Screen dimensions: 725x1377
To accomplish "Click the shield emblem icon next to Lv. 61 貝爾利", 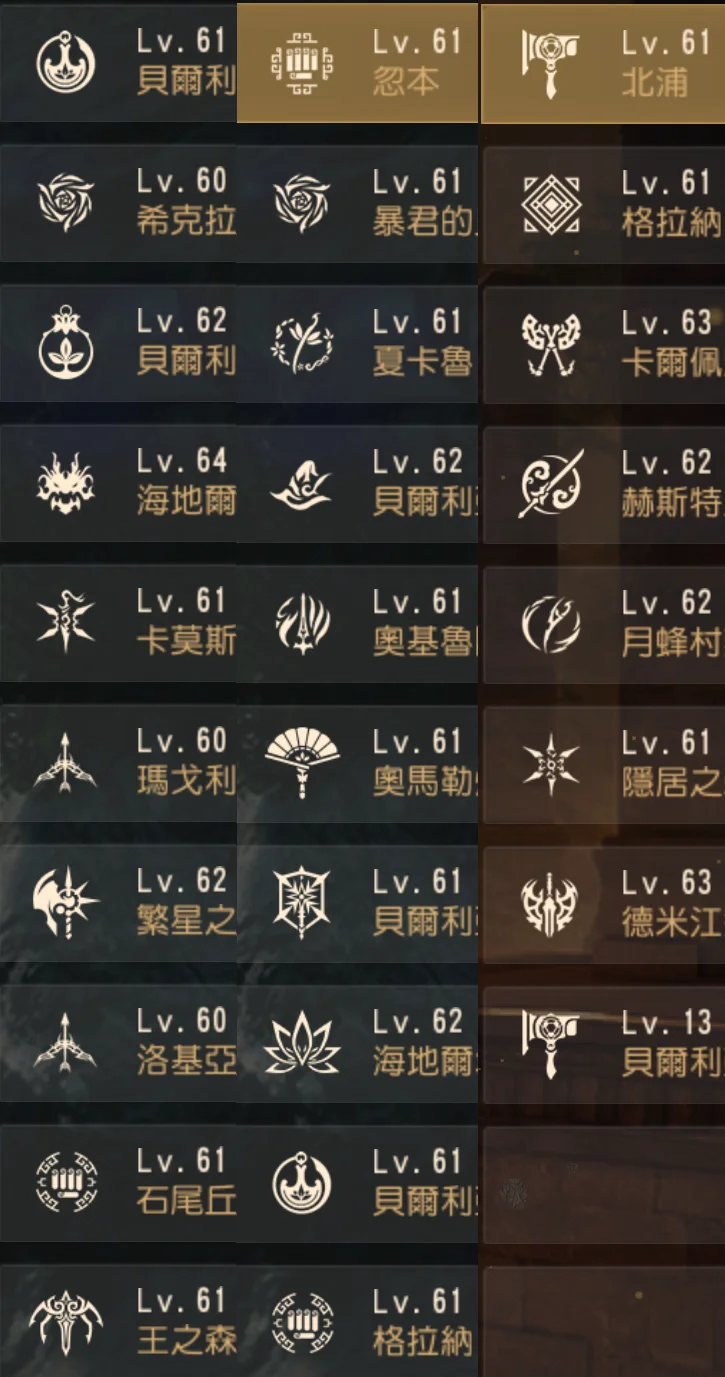I will 302,904.
